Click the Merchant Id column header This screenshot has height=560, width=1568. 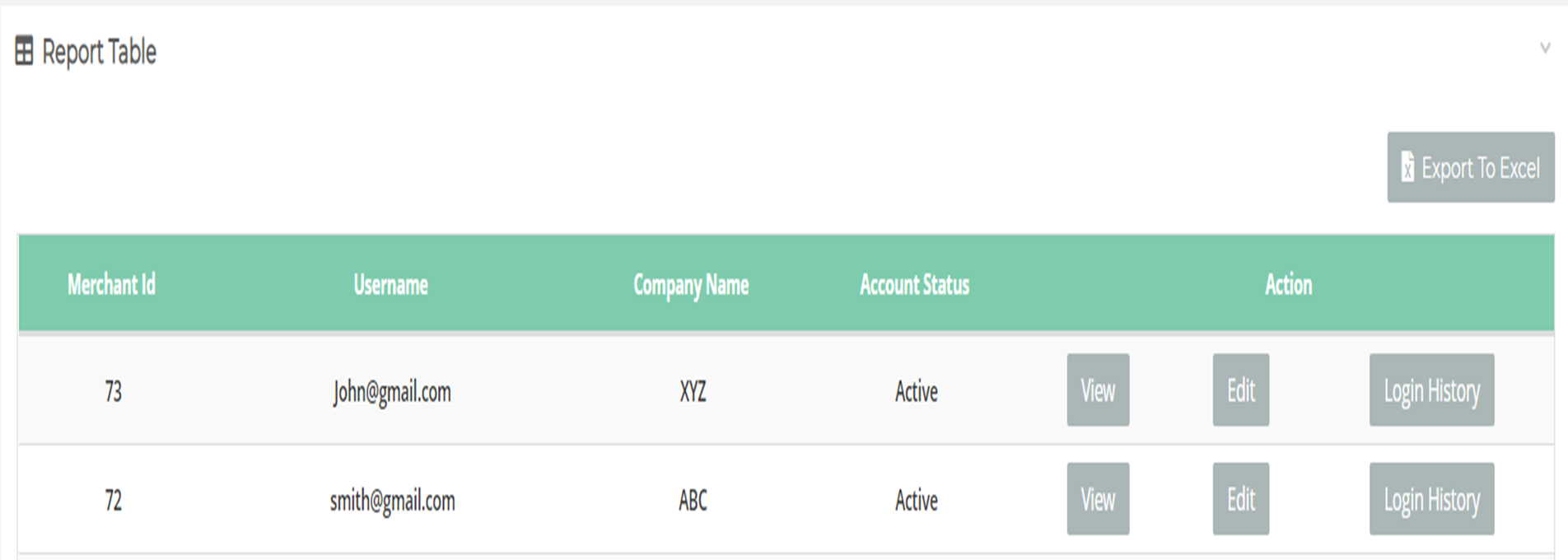click(x=111, y=285)
